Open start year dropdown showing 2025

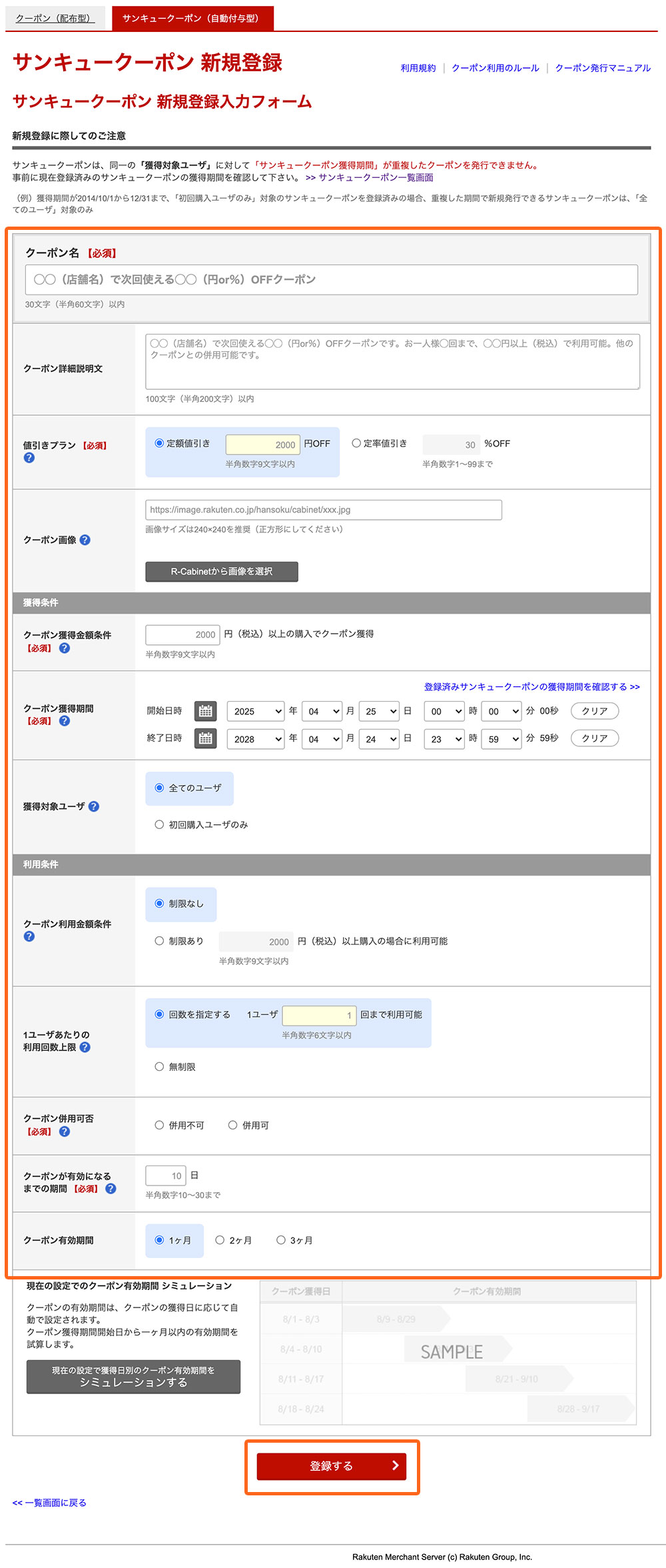click(x=256, y=711)
